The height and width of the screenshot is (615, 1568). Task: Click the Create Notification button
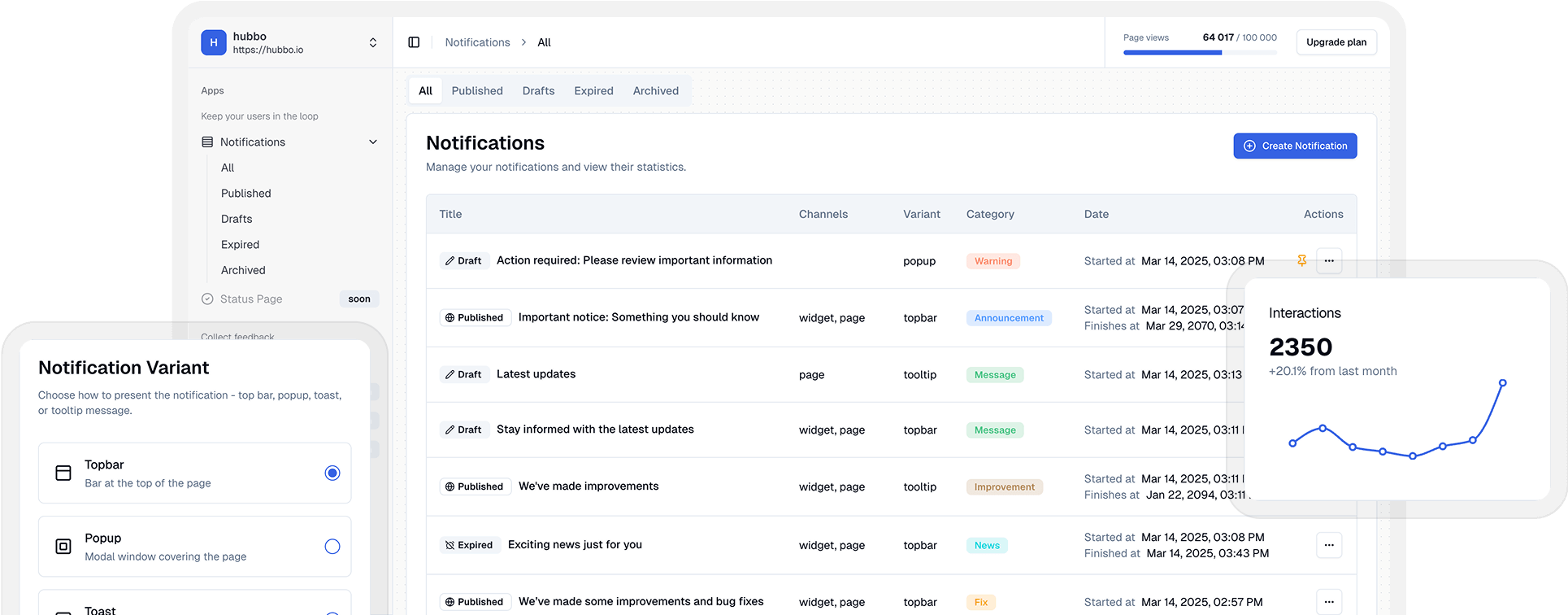pyautogui.click(x=1295, y=146)
